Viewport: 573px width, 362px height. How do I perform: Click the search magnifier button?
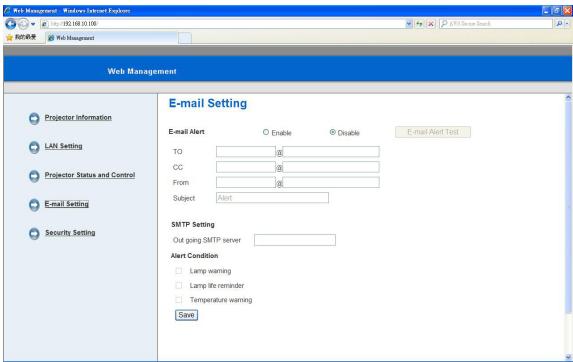[559, 24]
